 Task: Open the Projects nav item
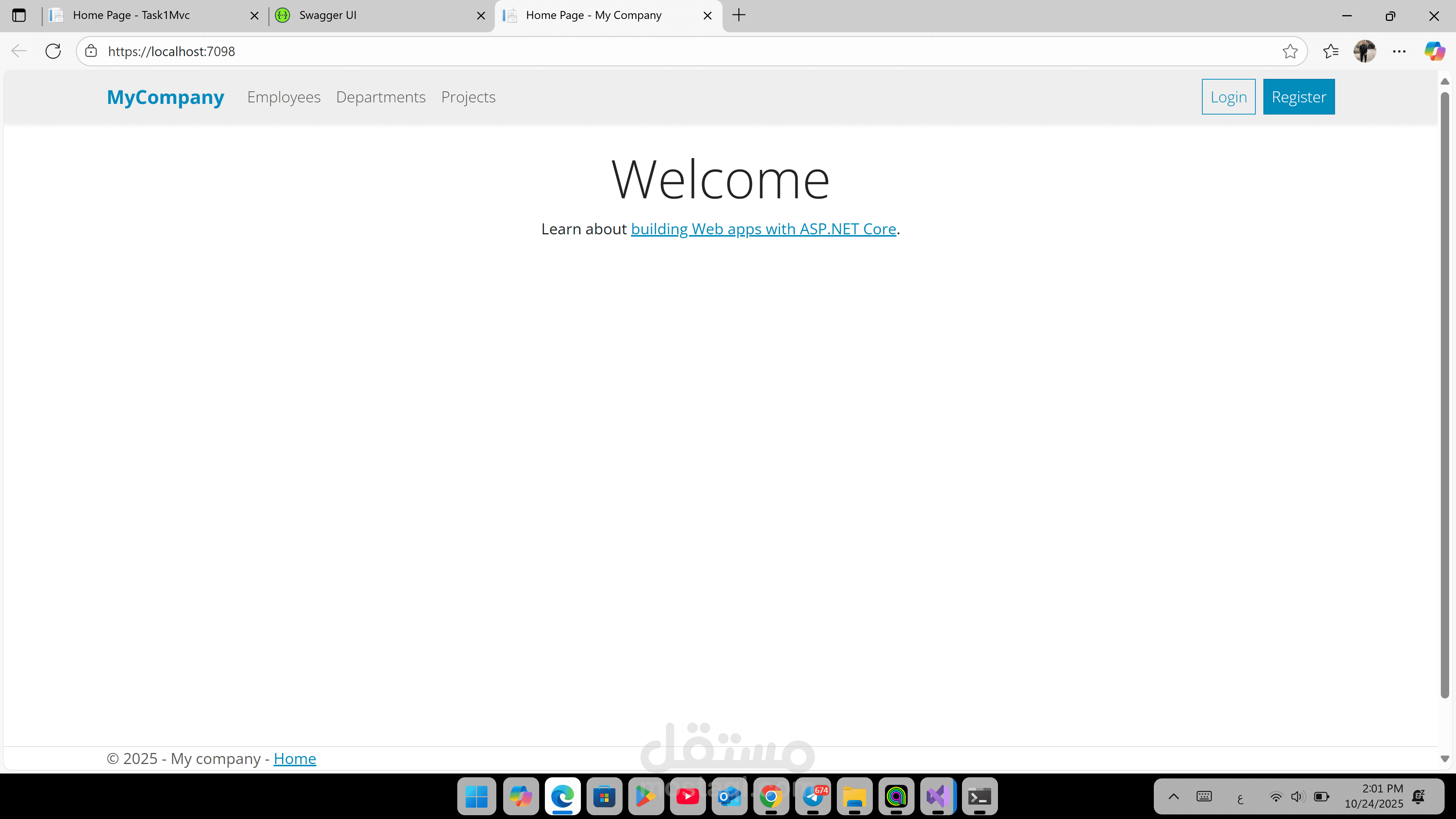pos(469,97)
